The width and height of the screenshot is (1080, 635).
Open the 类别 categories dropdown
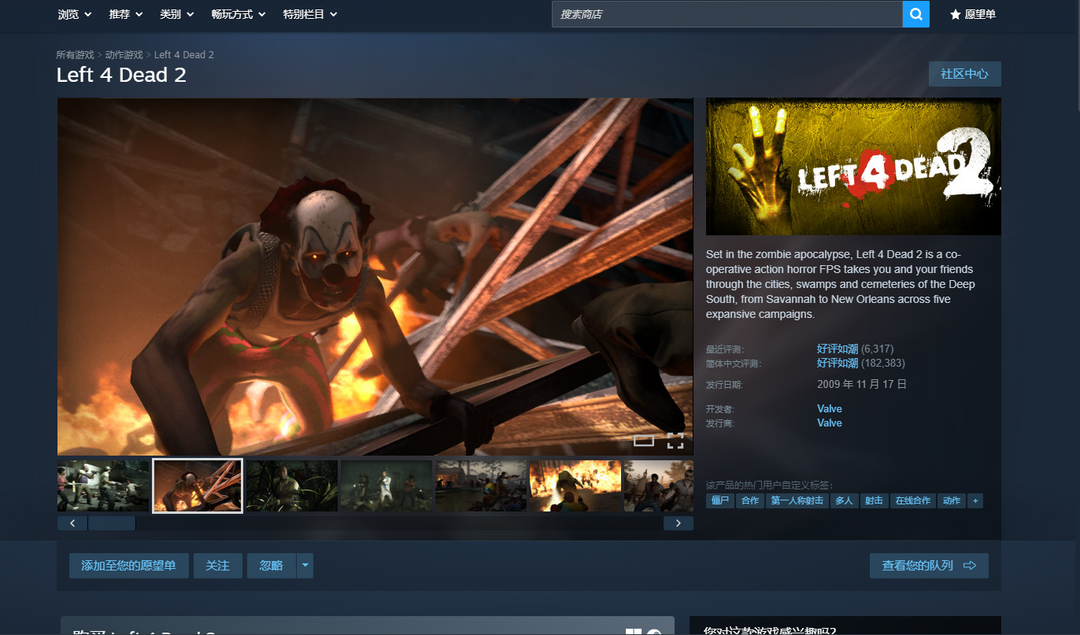pyautogui.click(x=178, y=14)
